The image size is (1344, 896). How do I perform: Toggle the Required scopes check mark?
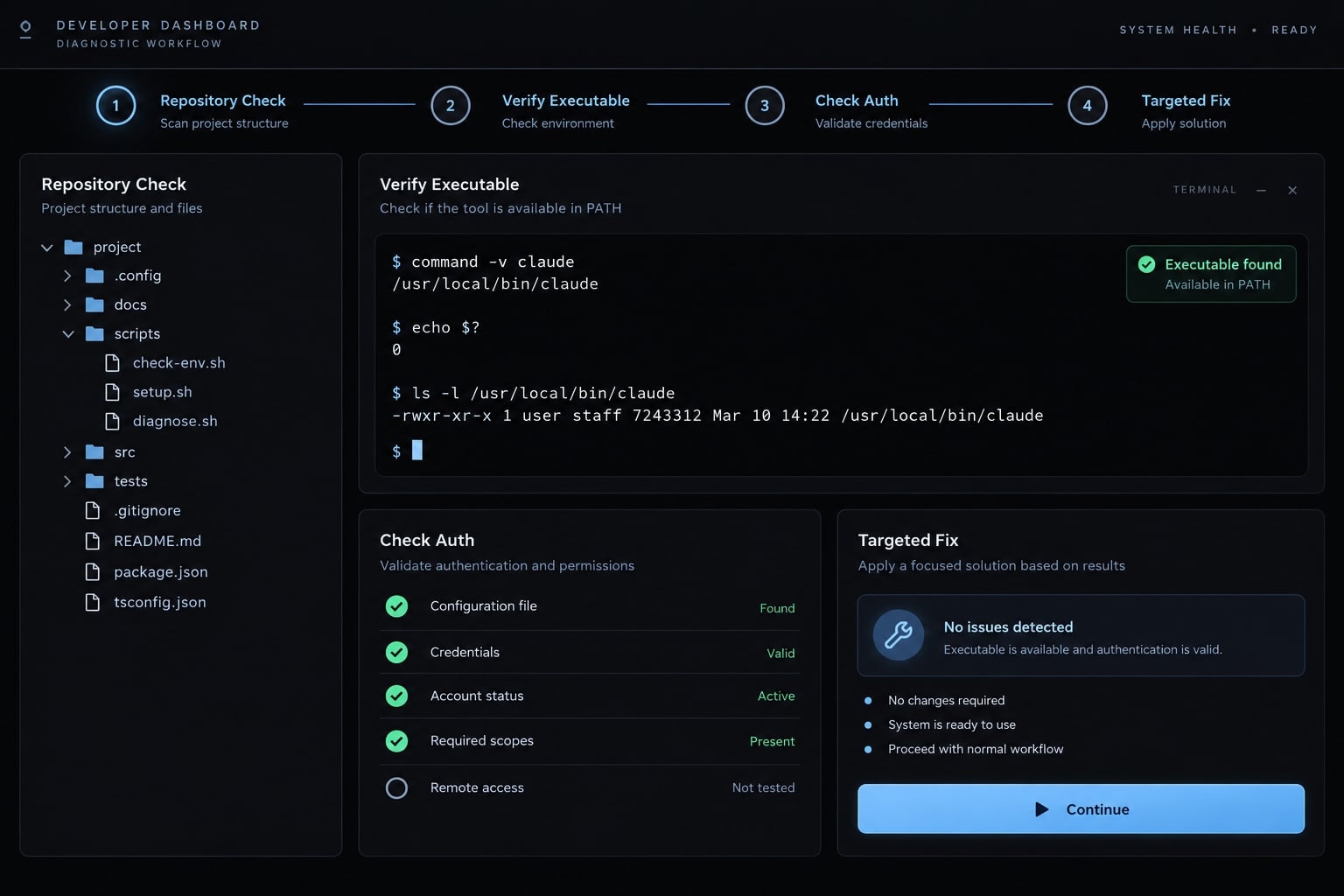tap(396, 741)
